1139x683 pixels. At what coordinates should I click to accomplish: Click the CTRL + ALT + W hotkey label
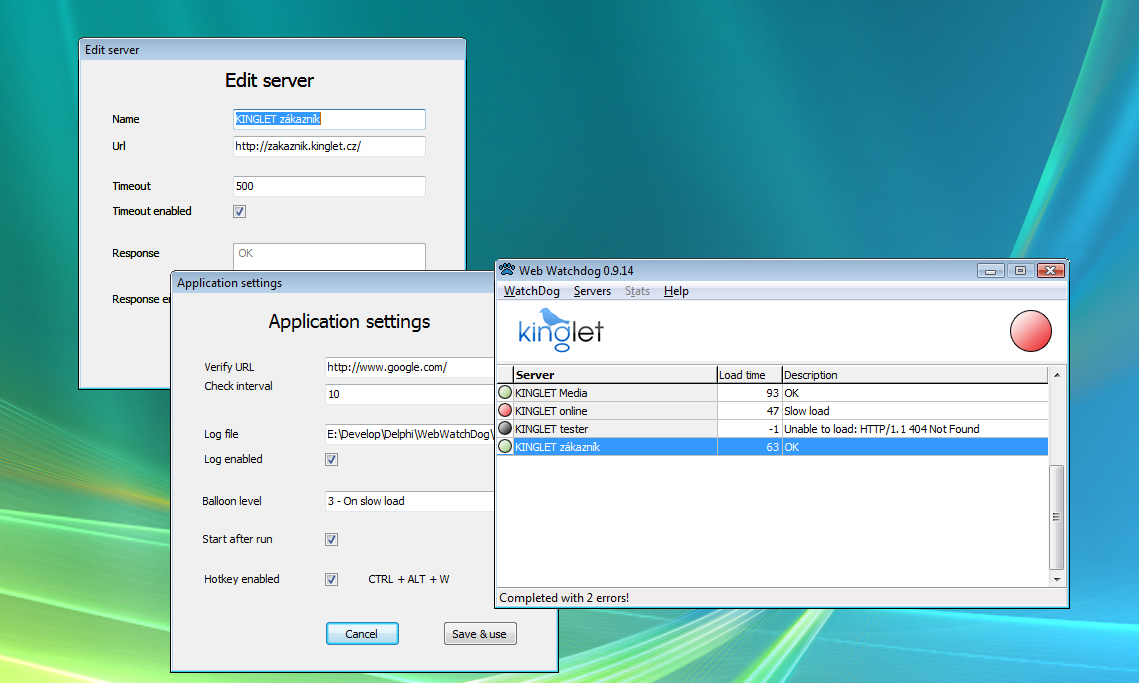coord(408,579)
